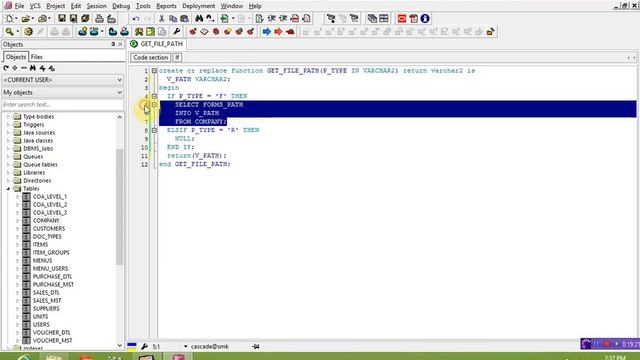Click the white diamond debug icon
This screenshot has width=640, height=360.
point(204,31)
